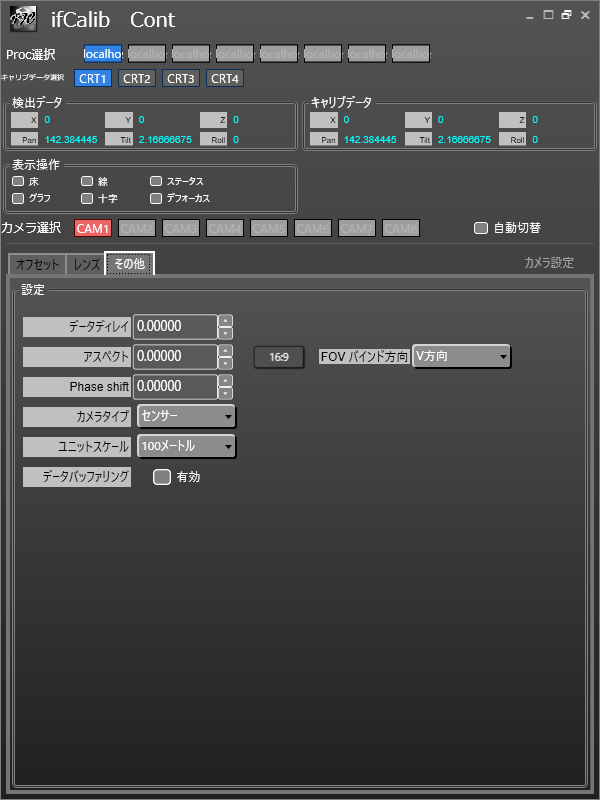600x800 pixels.
Task: Enable the 自動切替 checkbox
Action: pos(481,228)
